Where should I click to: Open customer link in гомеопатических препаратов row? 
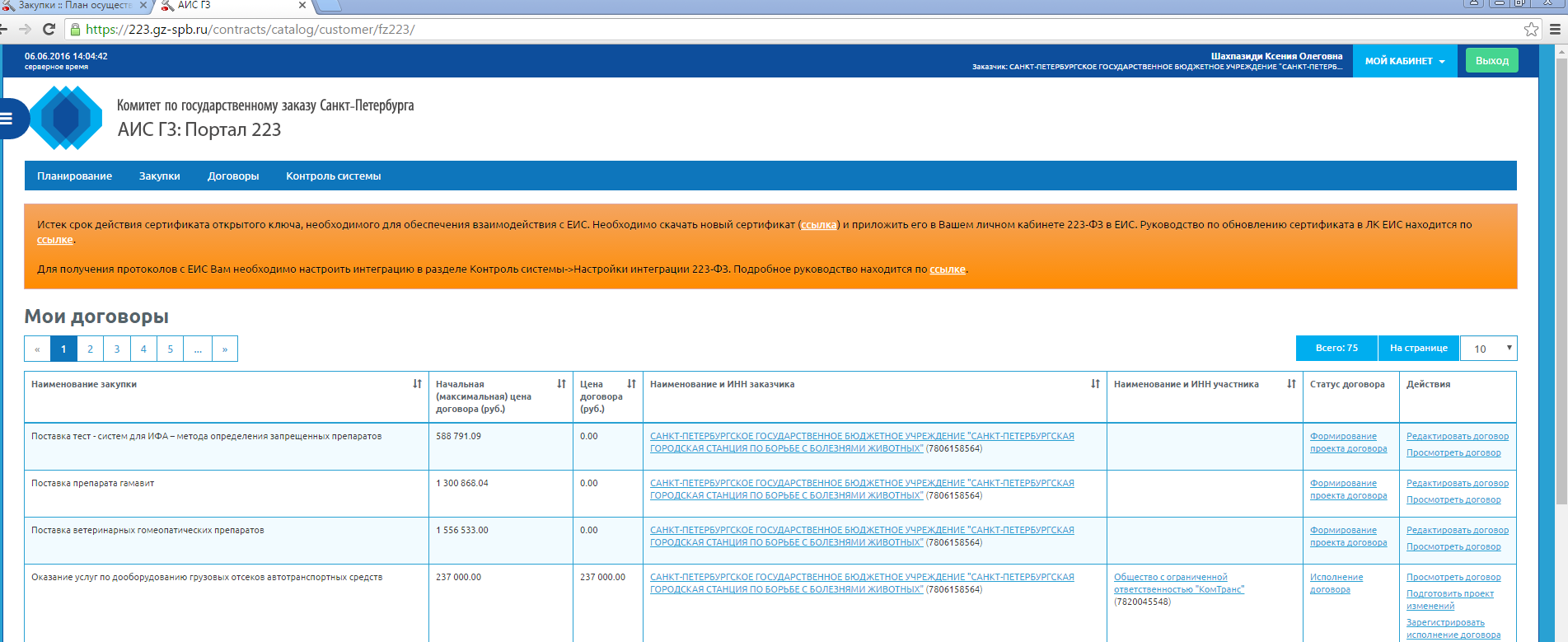pyautogui.click(x=862, y=537)
